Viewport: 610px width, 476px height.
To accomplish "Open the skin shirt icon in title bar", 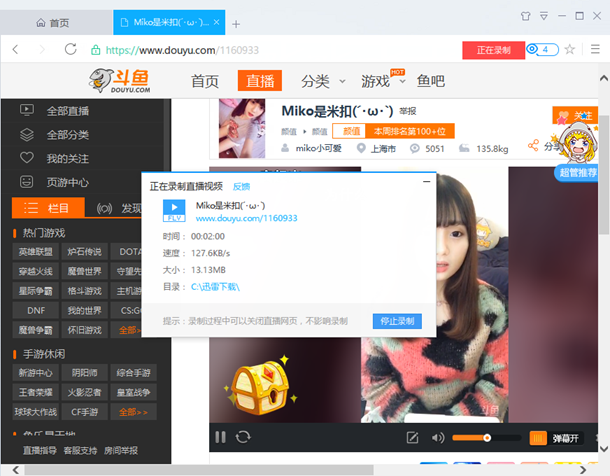I will (x=526, y=16).
